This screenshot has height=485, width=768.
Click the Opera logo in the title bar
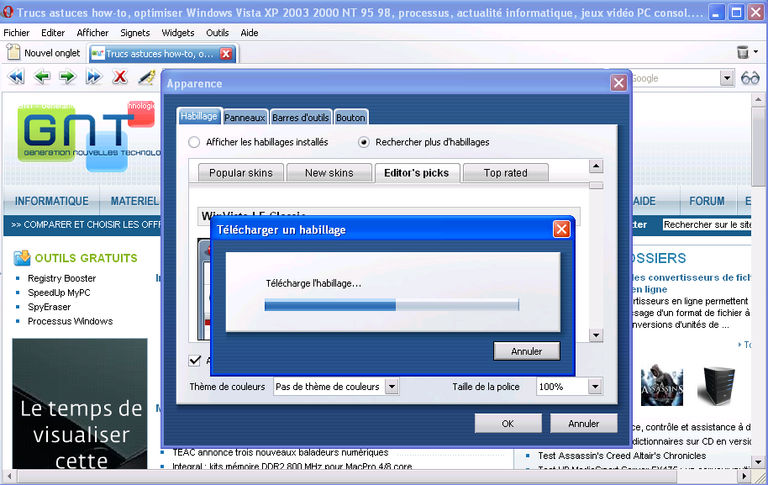(x=7, y=12)
